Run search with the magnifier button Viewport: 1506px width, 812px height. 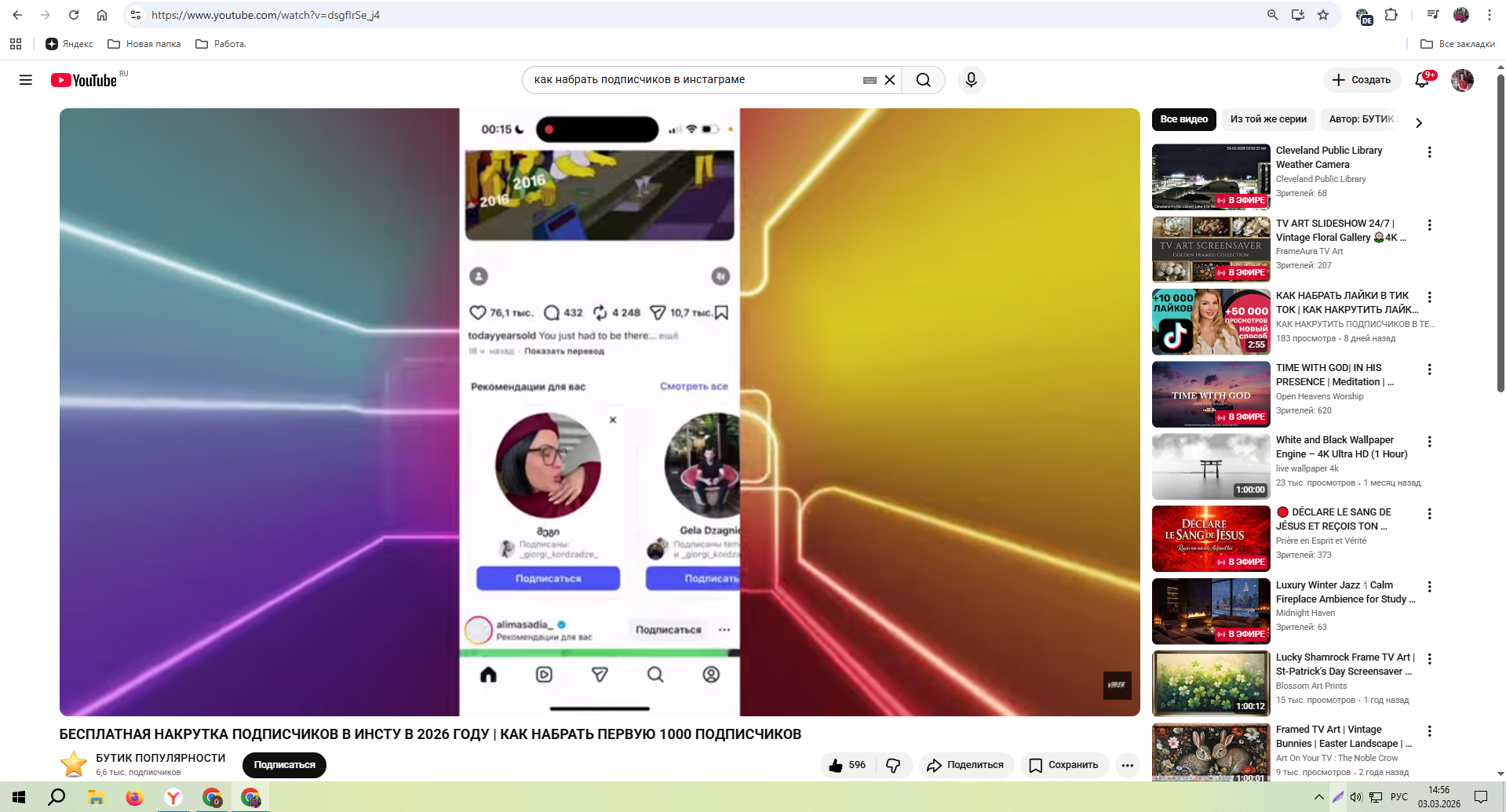(924, 80)
